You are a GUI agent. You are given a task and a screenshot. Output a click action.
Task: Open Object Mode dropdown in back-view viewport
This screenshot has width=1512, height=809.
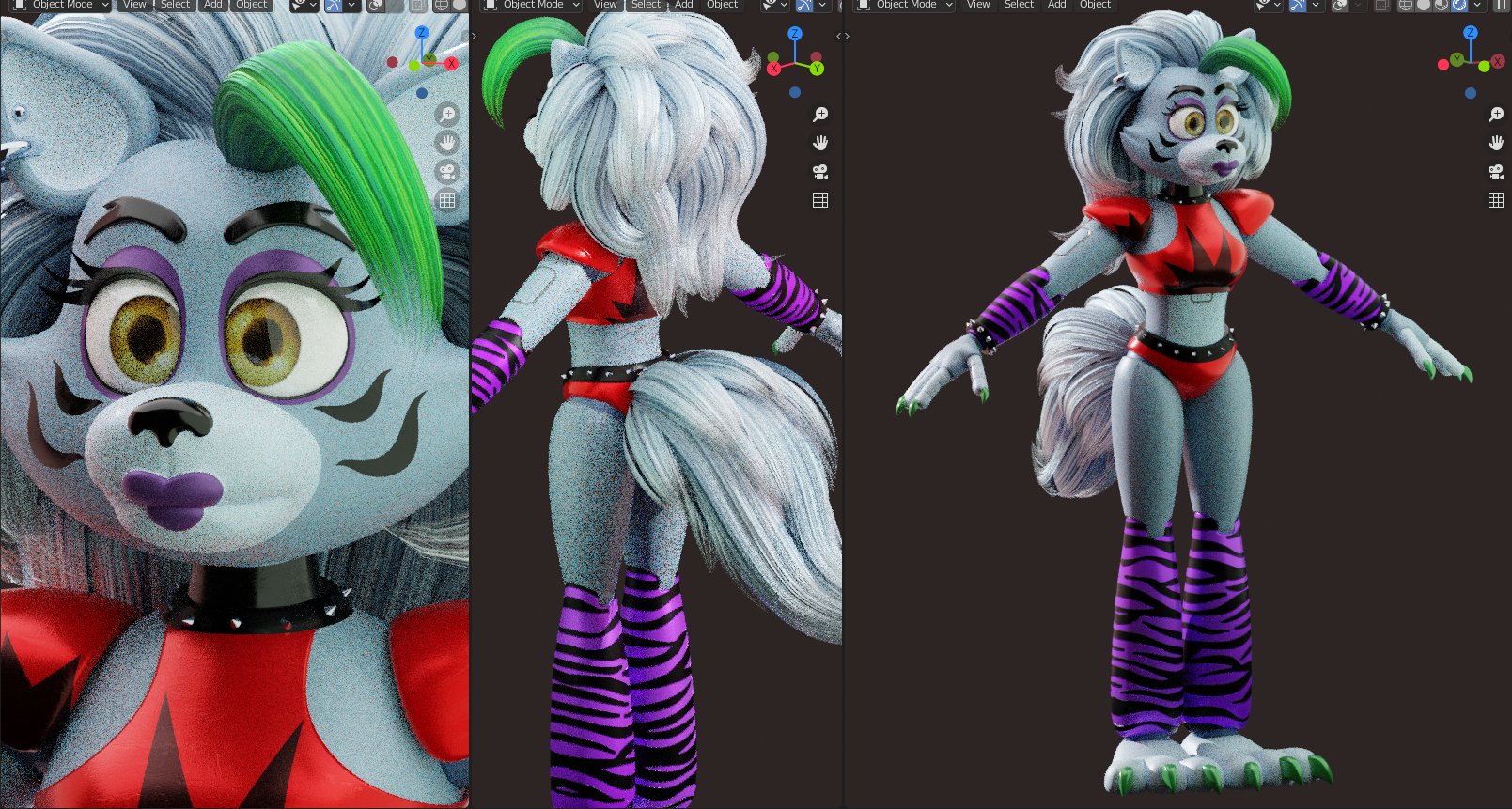[x=533, y=5]
